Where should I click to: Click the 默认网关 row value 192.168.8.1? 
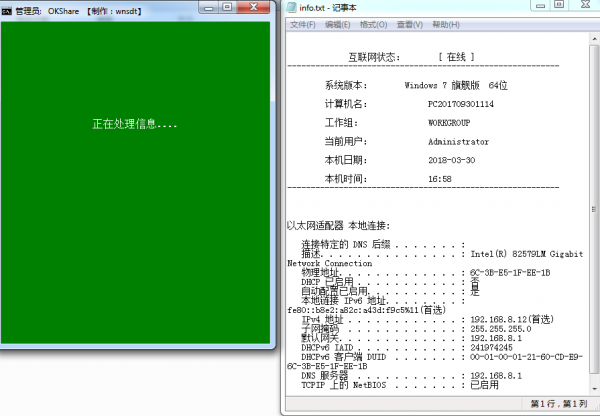pos(496,338)
